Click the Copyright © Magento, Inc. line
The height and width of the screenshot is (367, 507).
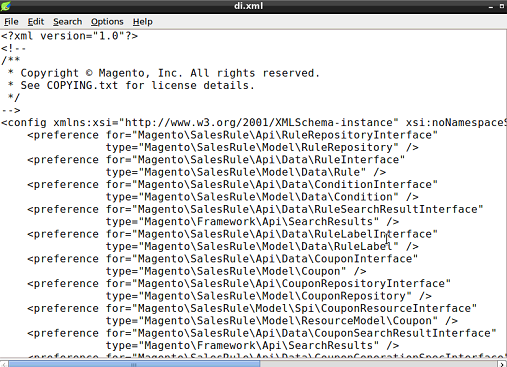click(x=163, y=73)
